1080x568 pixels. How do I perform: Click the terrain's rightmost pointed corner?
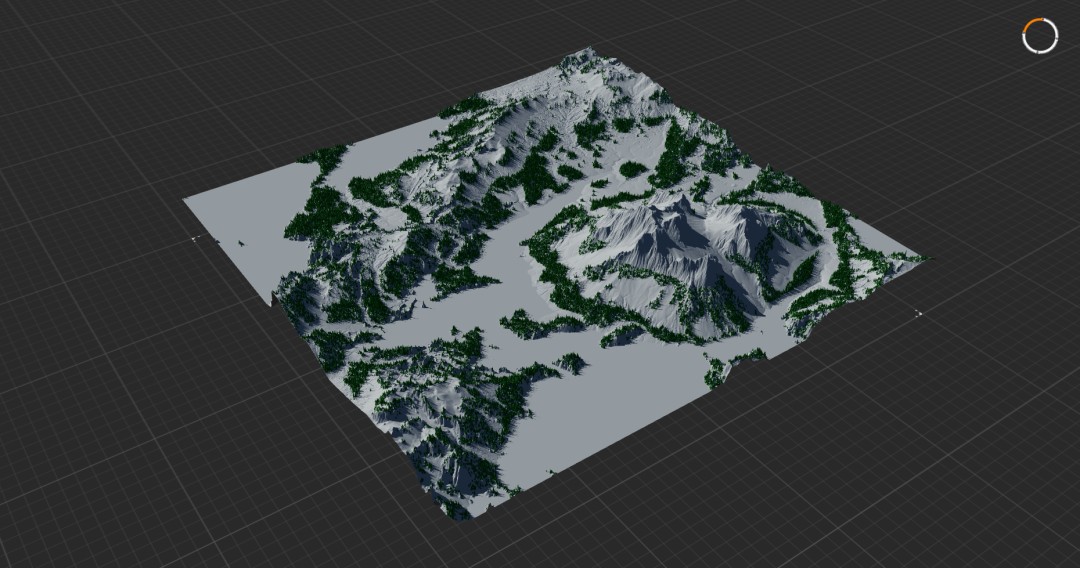click(928, 259)
